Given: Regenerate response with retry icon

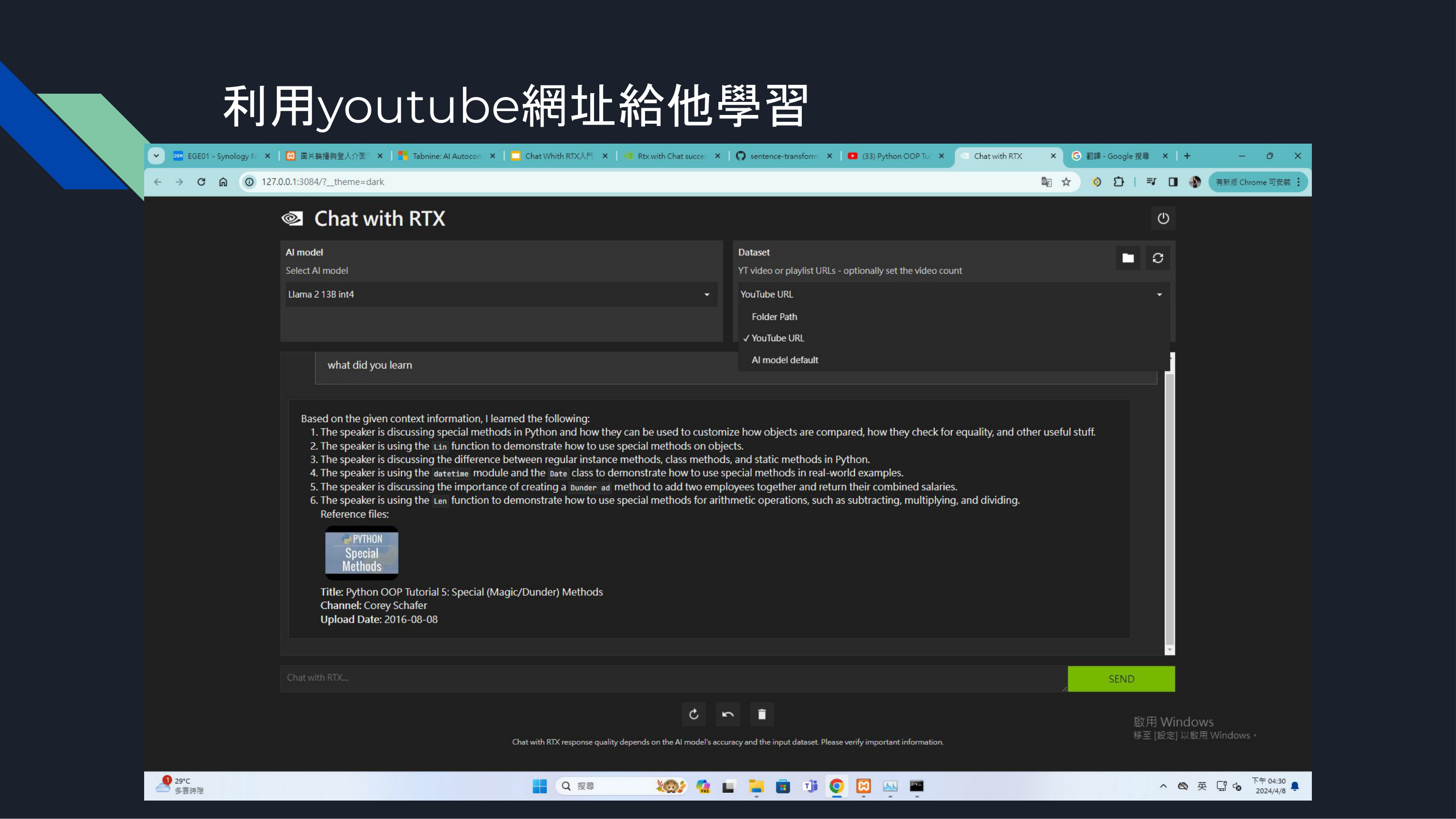Looking at the screenshot, I should coord(694,714).
